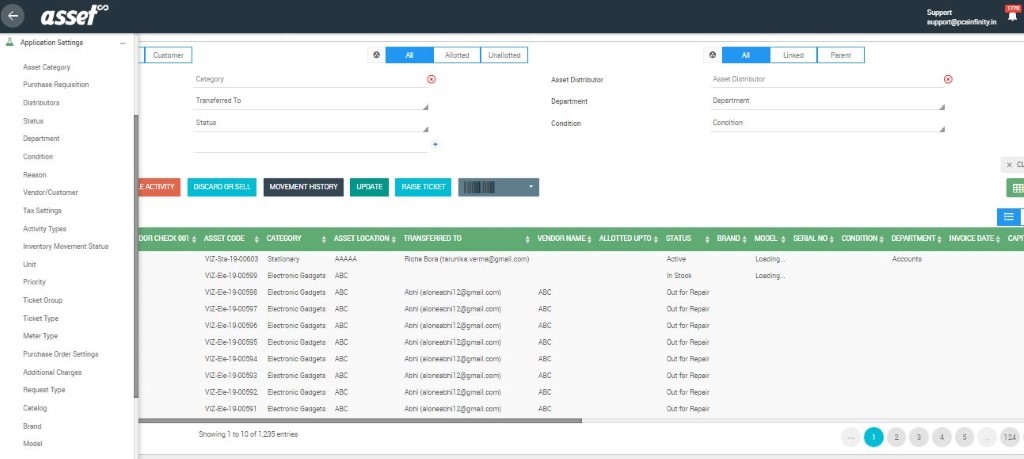This screenshot has width=1024, height=459.
Task: Open Purchase Requisition in the sidebar
Action: click(56, 85)
